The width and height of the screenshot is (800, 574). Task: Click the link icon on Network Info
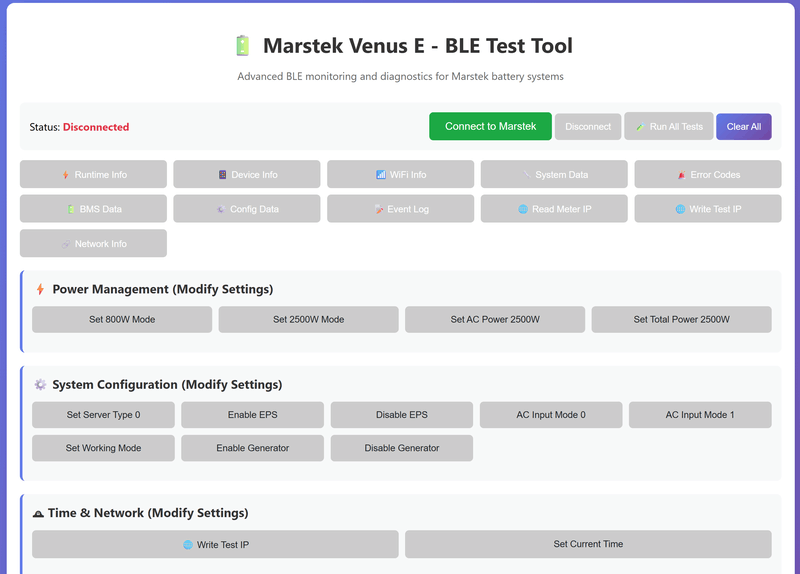tap(66, 244)
